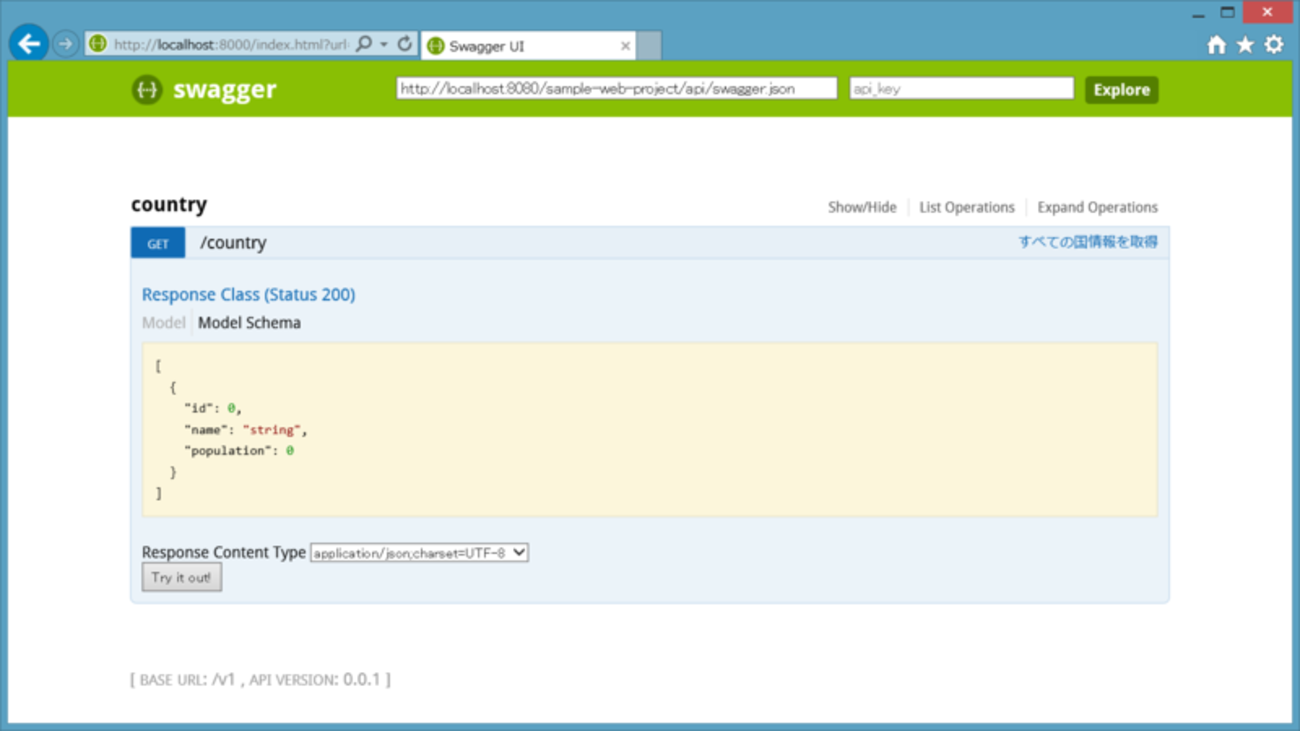Focus the swagger.json URL input field
This screenshot has height=731, width=1300.
(617, 89)
